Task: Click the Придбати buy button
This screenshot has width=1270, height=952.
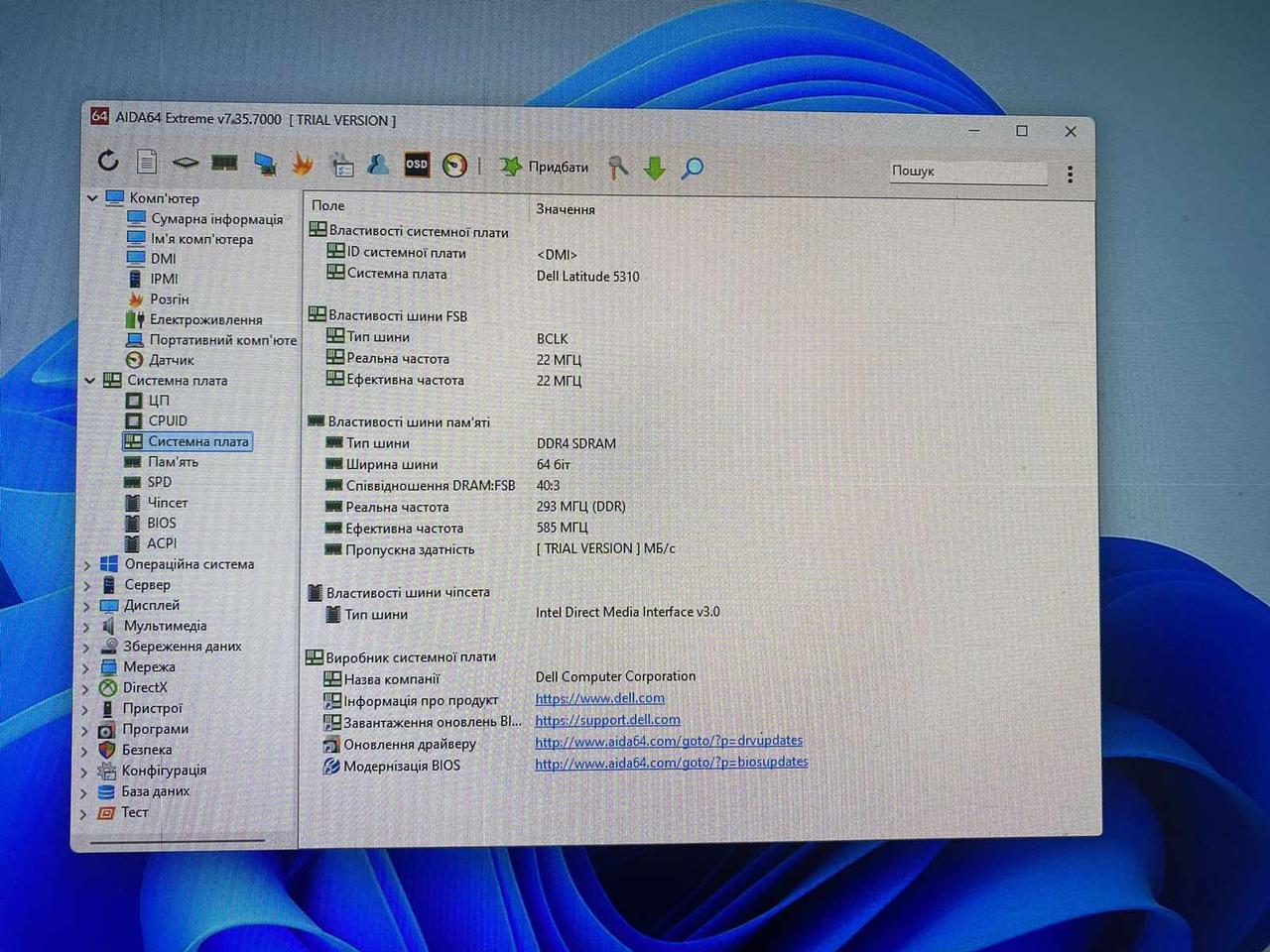Action: (544, 167)
